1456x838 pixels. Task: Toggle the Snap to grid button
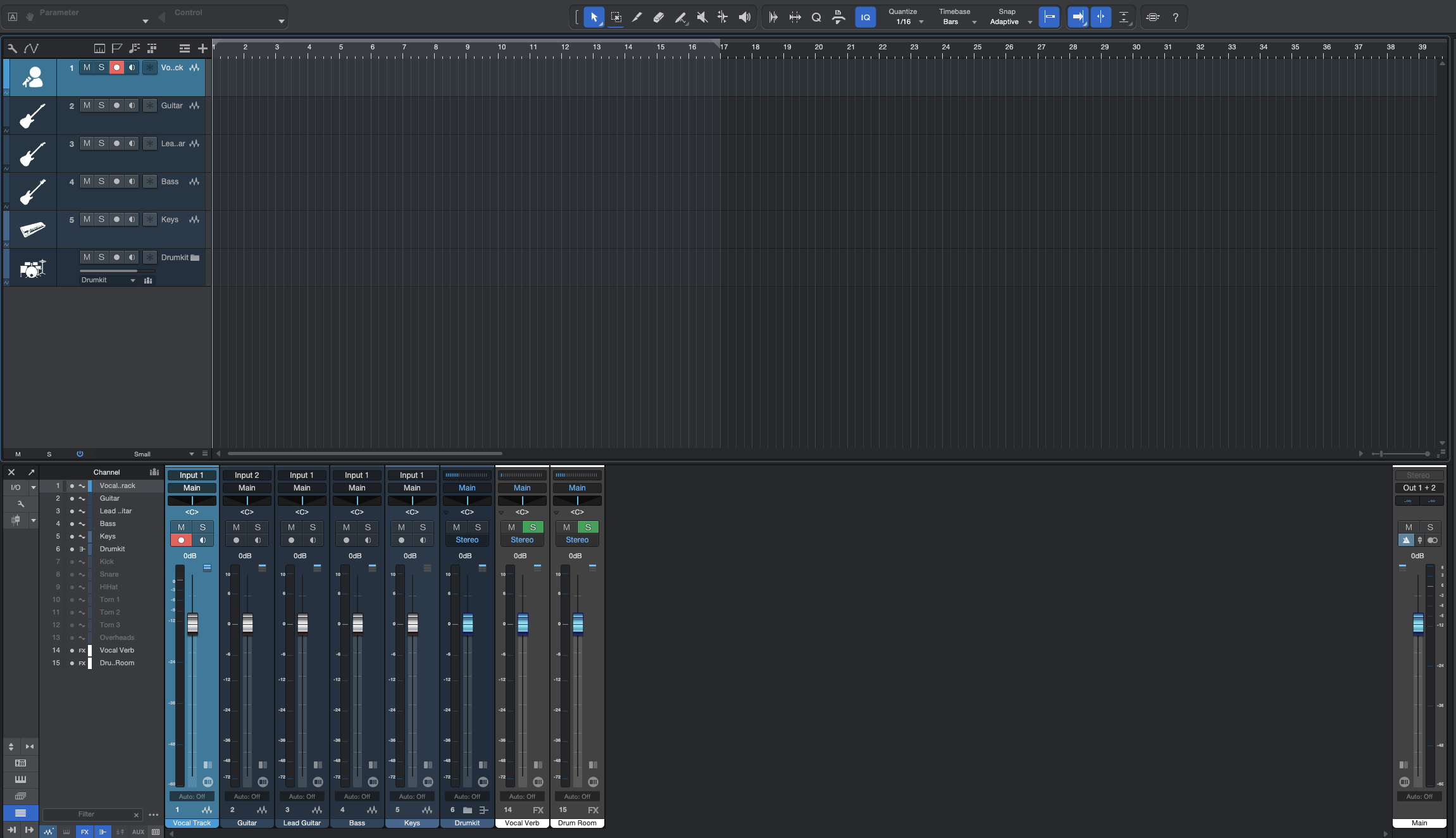1049,17
